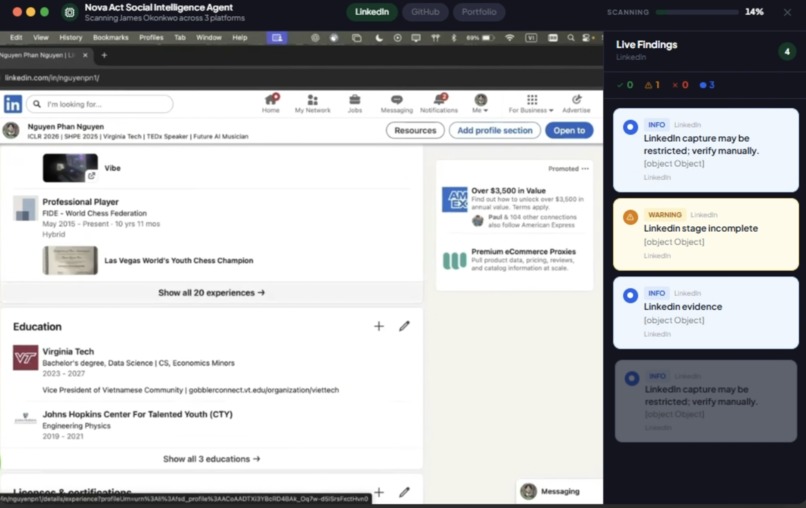Click the battery icon in menu bar
This screenshot has width=806, height=508.
[x=488, y=38]
